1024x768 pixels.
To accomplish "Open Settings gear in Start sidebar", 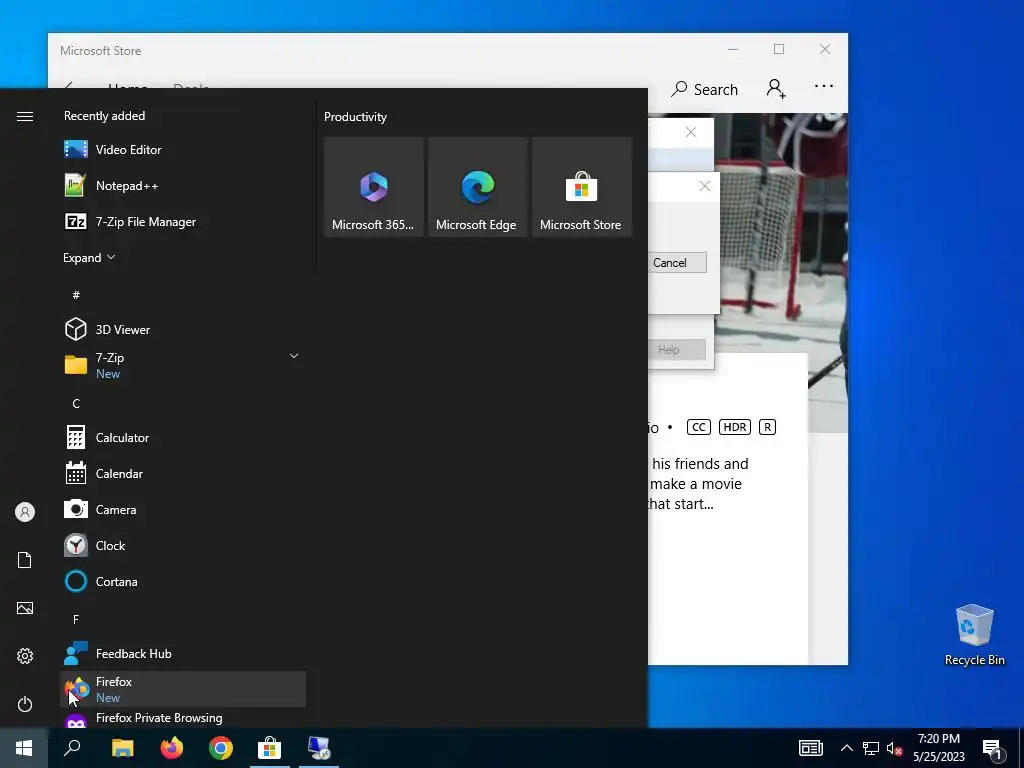I will click(x=25, y=656).
